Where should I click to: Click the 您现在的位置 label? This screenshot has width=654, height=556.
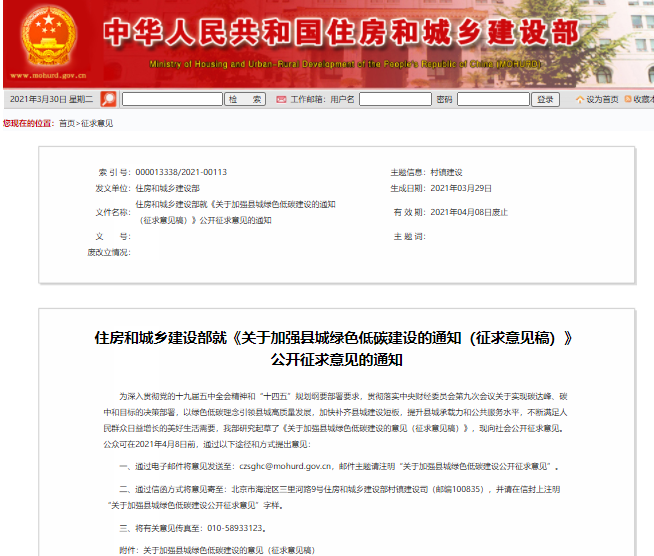[x=27, y=123]
